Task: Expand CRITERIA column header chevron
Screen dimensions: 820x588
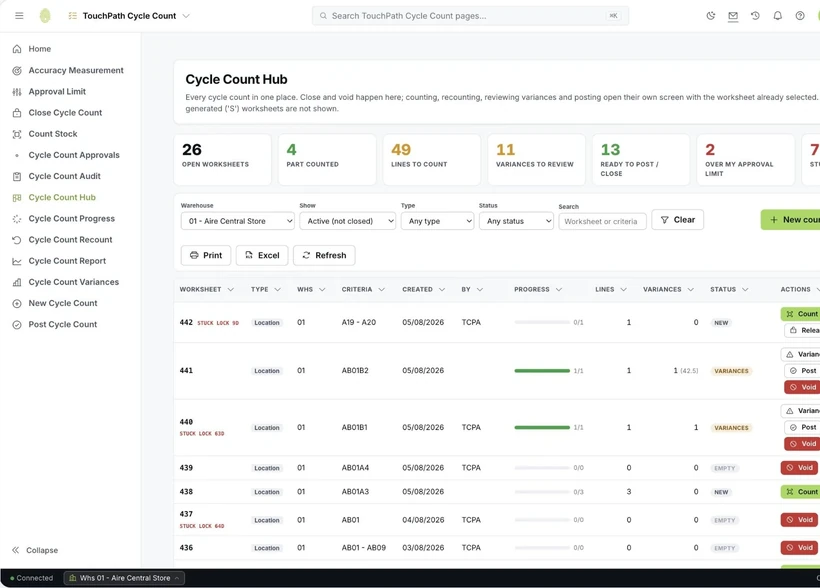Action: coord(382,289)
